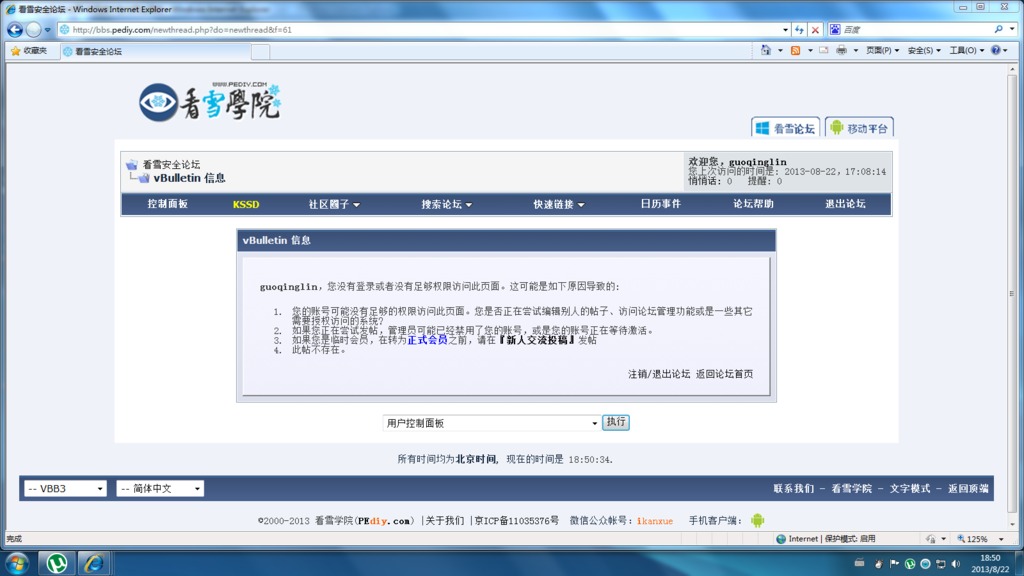Expand the 快速链接 menu

(x=559, y=204)
